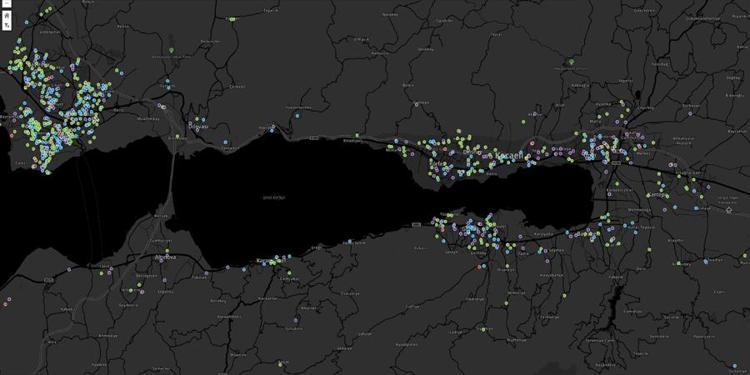This screenshot has height=375, width=750.
Task: Select the isolated purple marker south of Karamürsel
Action: point(296,320)
